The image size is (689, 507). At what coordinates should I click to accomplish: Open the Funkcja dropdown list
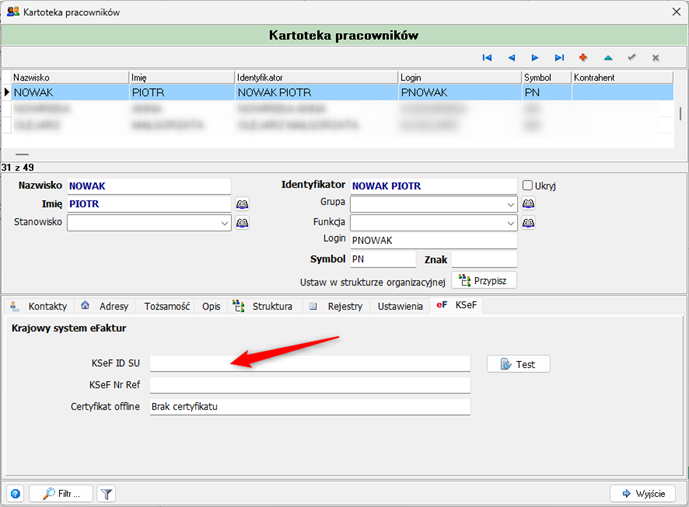510,223
